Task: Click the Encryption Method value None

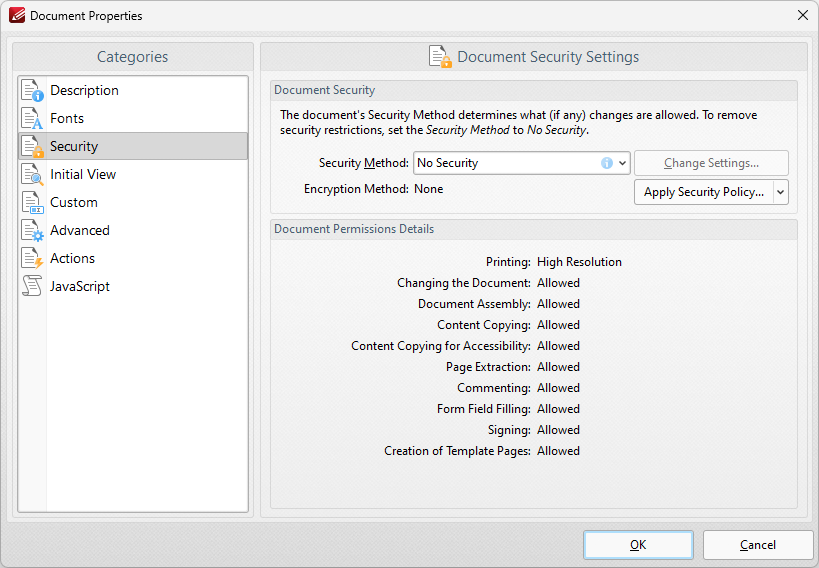Action: 429,189
